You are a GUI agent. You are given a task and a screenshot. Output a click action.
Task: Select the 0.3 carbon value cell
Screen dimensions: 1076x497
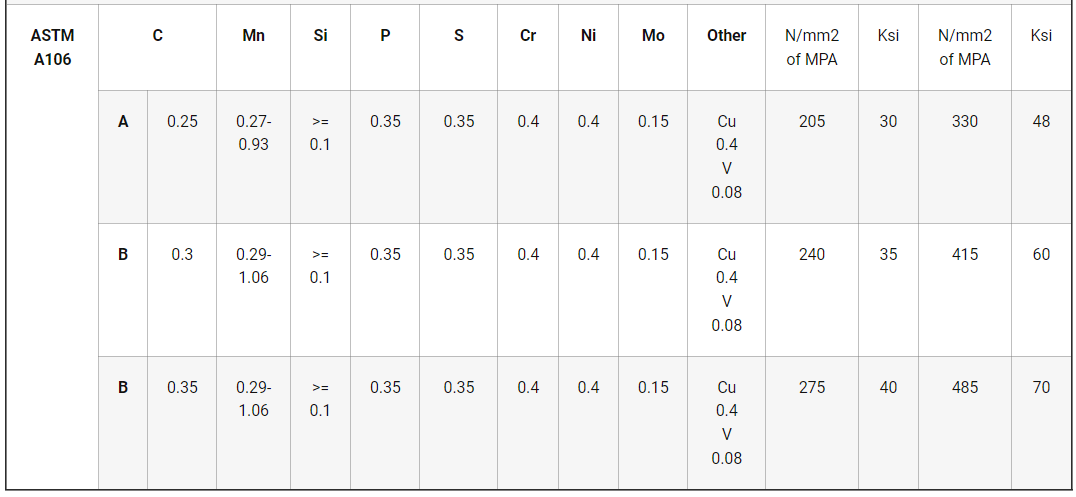tap(182, 254)
